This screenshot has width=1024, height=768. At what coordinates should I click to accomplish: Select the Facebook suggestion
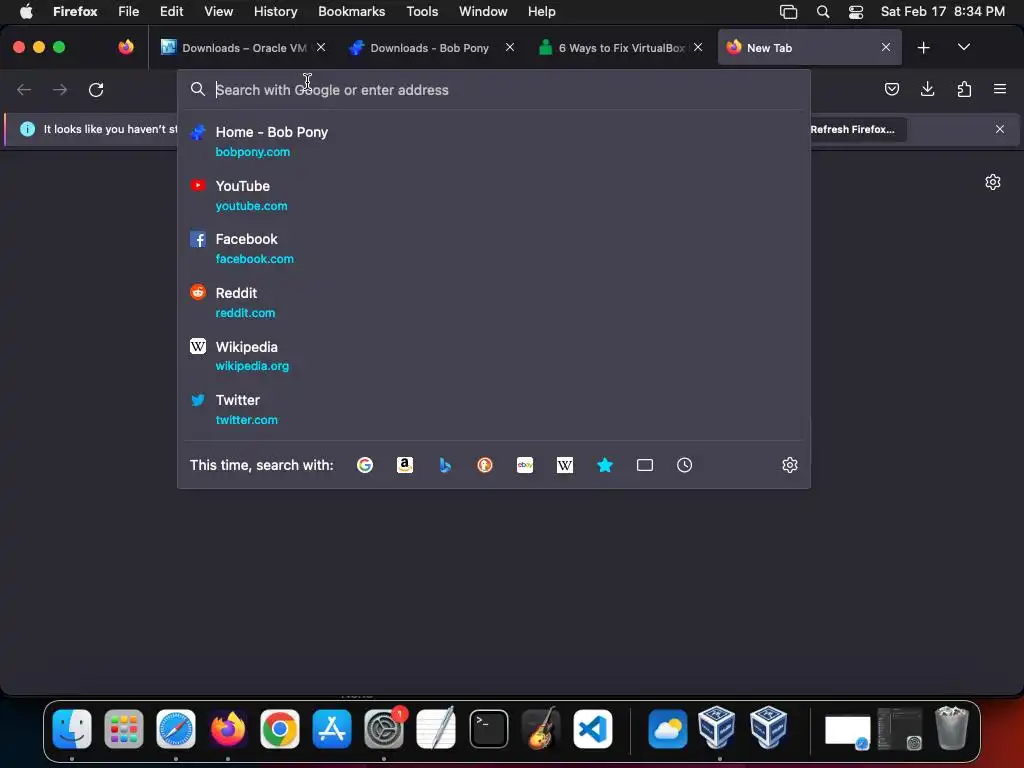494,248
